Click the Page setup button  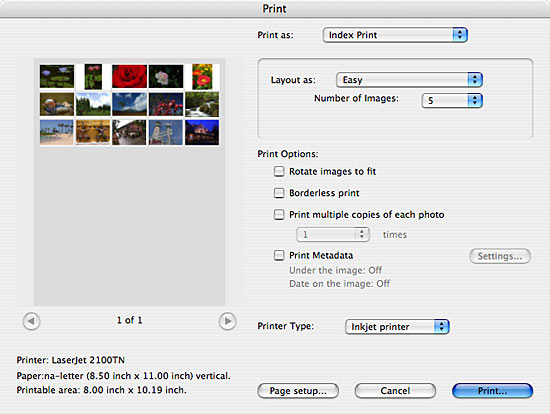pos(298,391)
